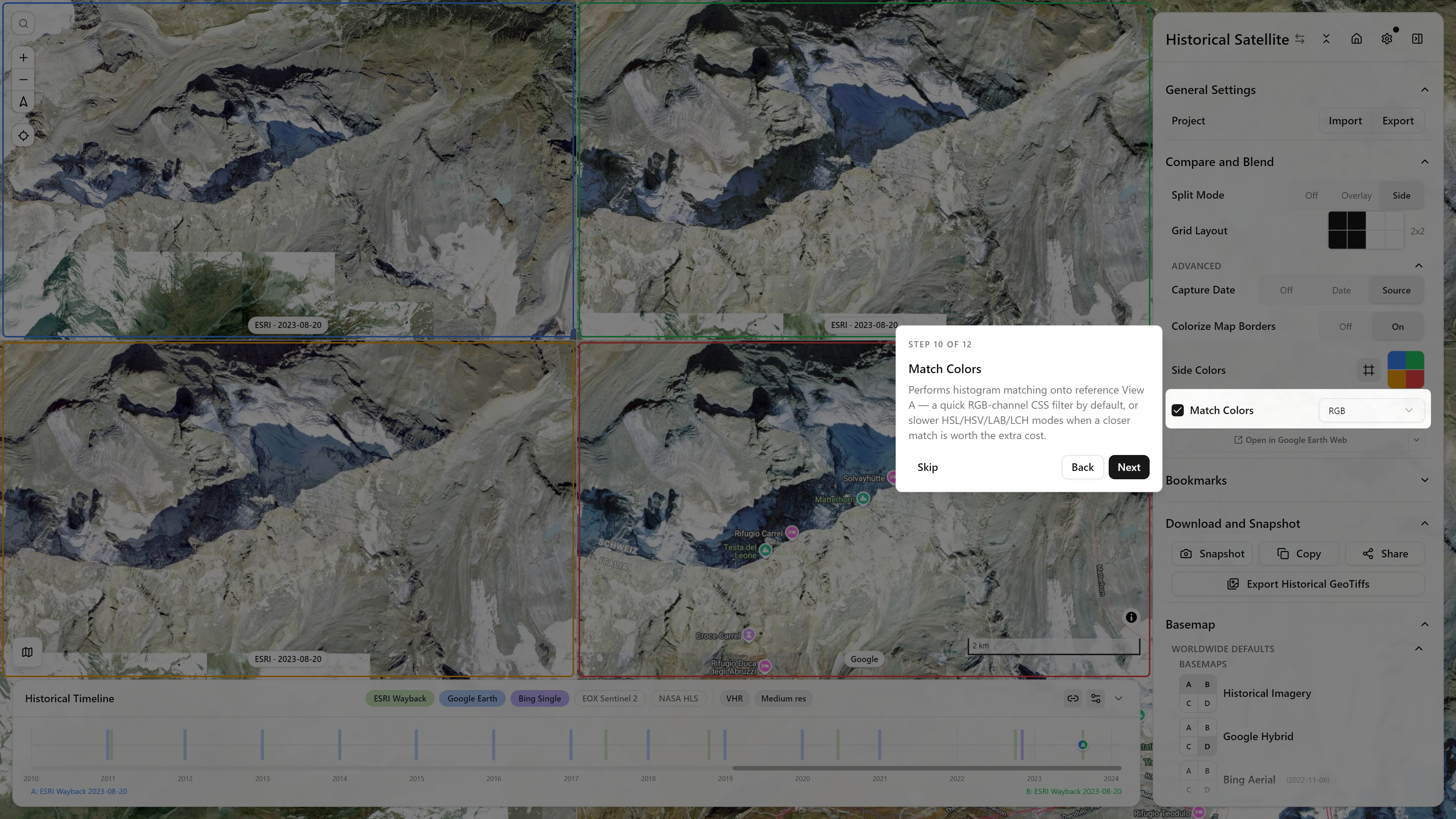Set Capture Date to Off
This screenshot has width=1456, height=819.
coord(1286,290)
